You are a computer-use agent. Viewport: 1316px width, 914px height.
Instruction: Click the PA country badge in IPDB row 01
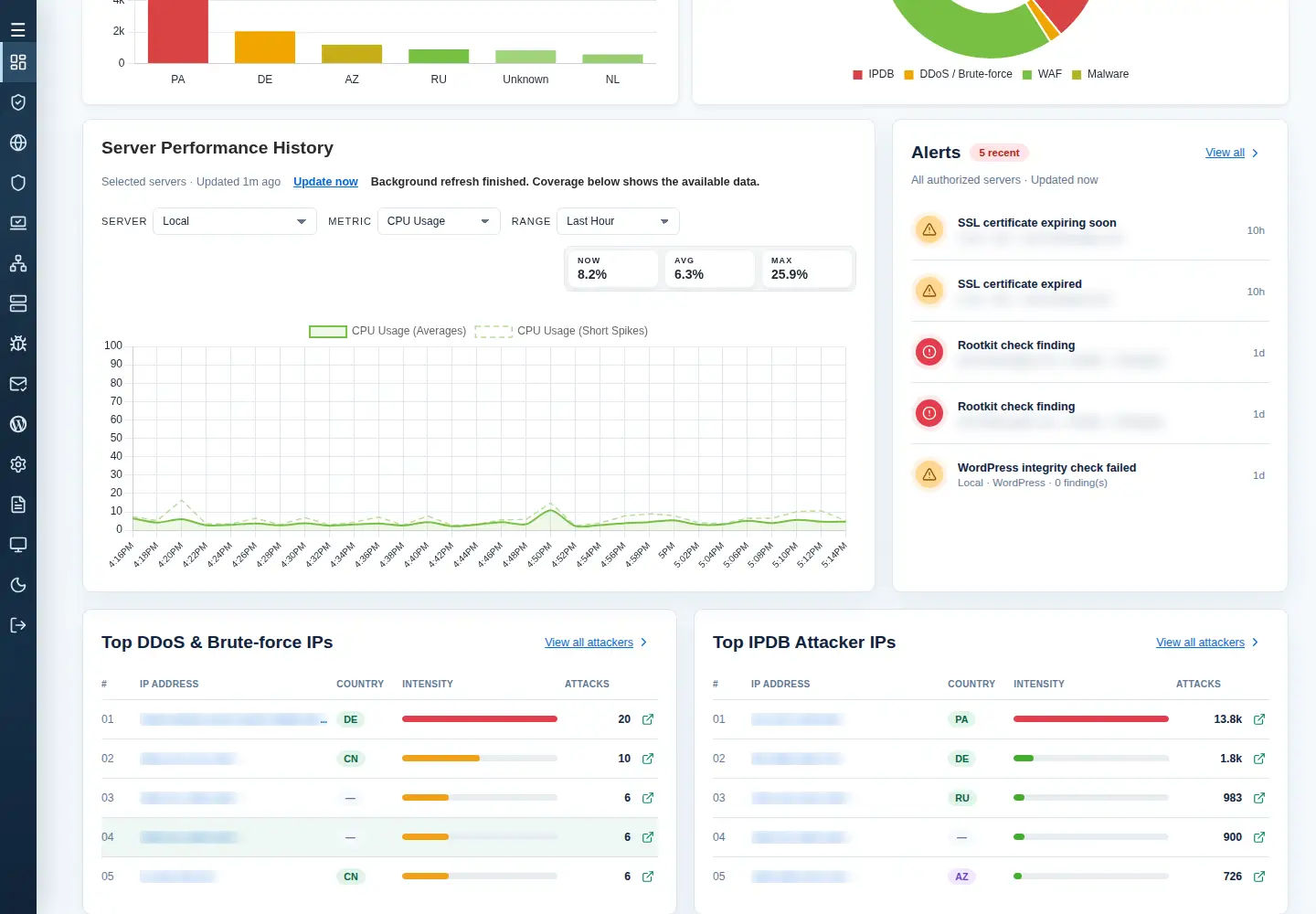(961, 719)
